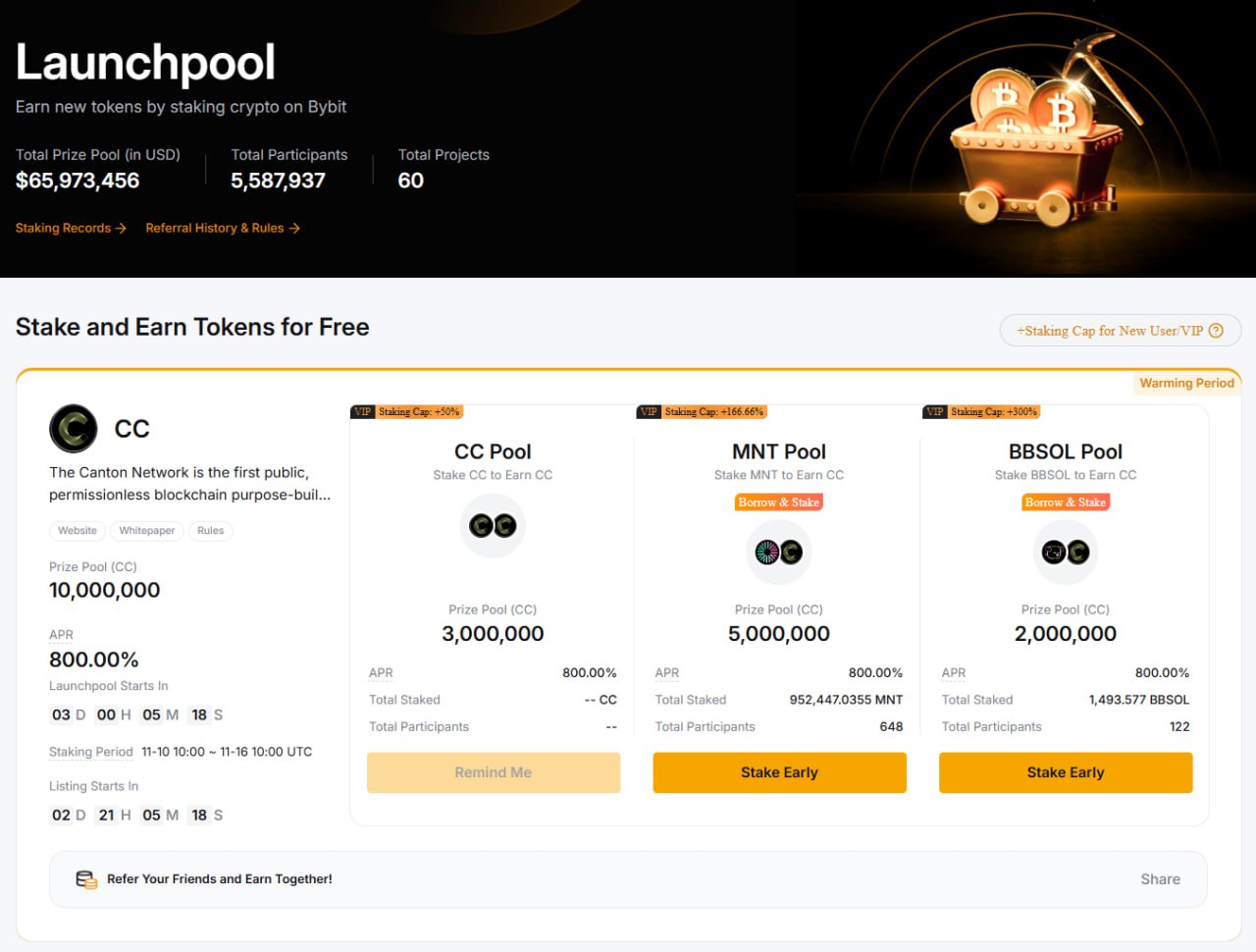Open Staking Records link
Viewport: 1256px width, 952px height.
(71, 228)
